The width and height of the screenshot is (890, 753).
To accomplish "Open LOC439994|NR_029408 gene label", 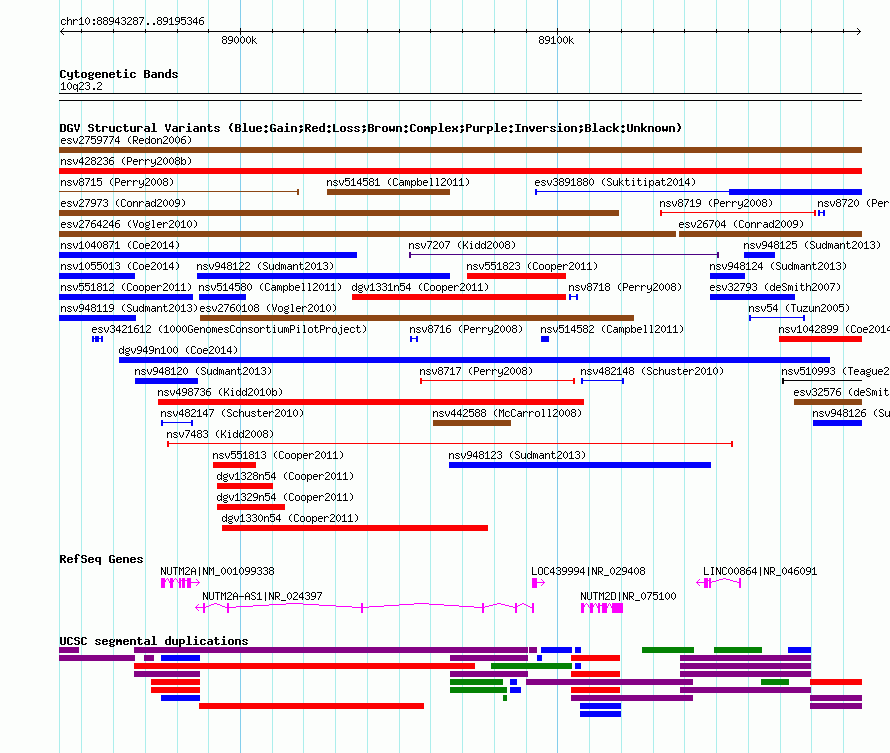I will tap(589, 571).
